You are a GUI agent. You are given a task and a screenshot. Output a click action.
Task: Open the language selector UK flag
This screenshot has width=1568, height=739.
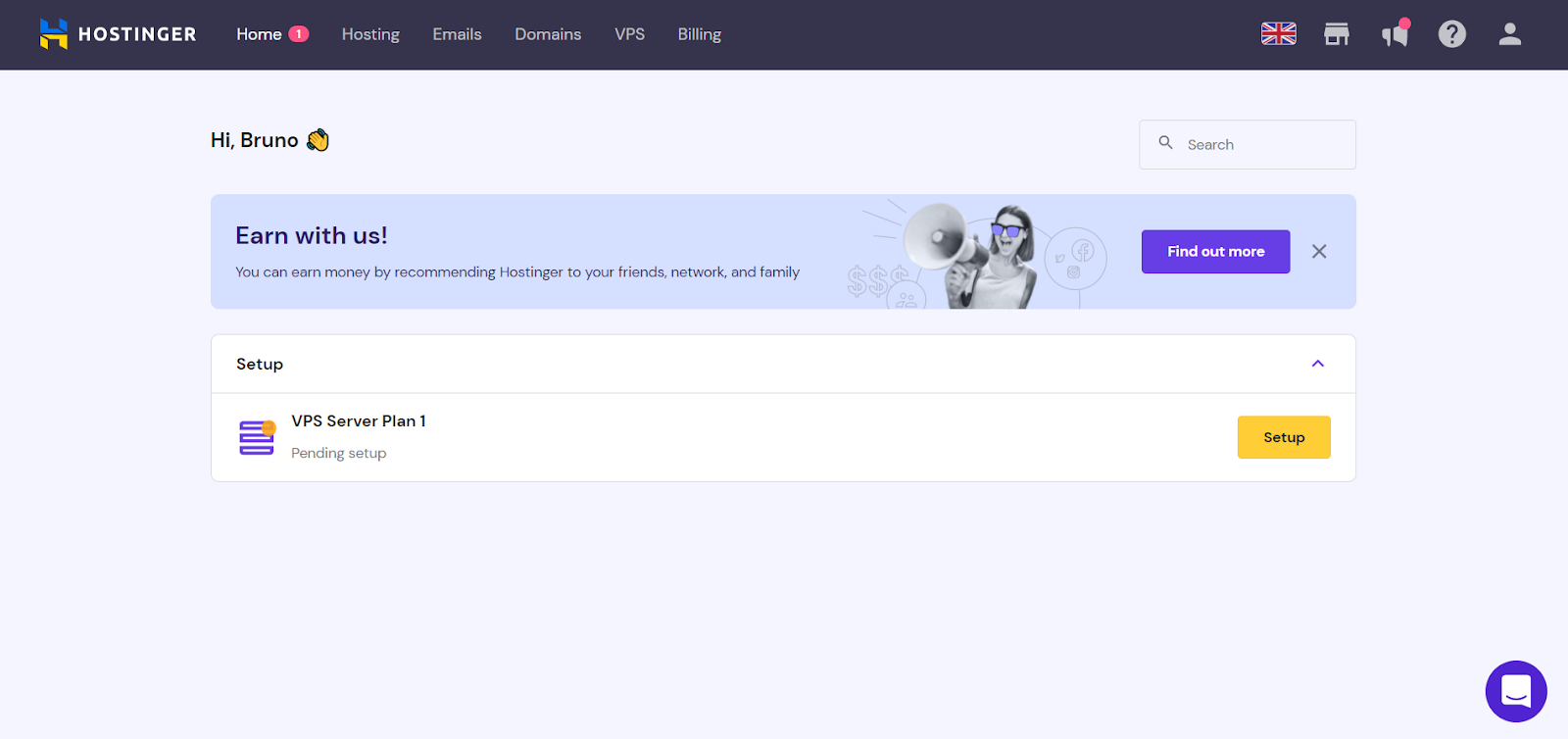1278,34
